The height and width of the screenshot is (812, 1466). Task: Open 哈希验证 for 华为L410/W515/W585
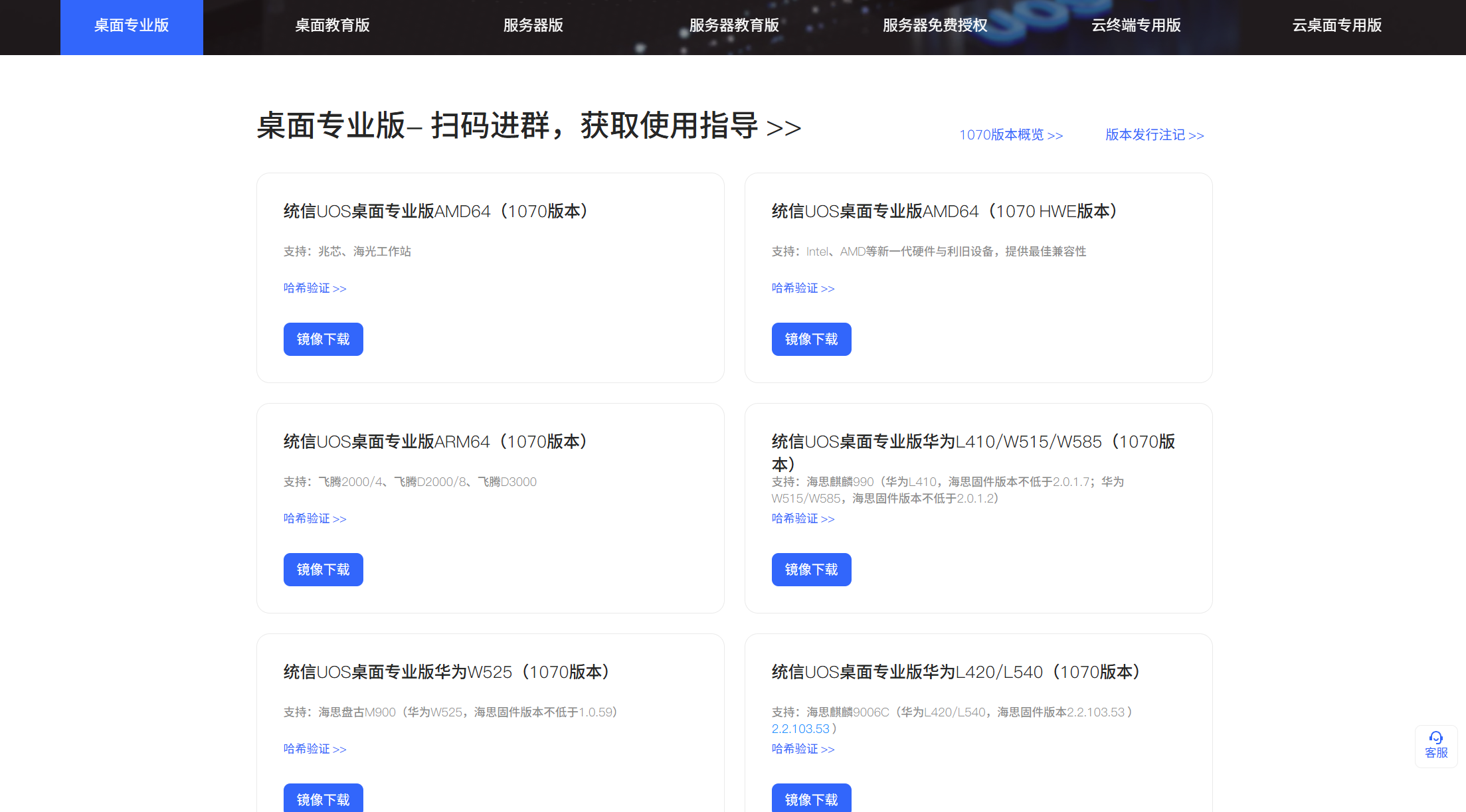coord(803,519)
